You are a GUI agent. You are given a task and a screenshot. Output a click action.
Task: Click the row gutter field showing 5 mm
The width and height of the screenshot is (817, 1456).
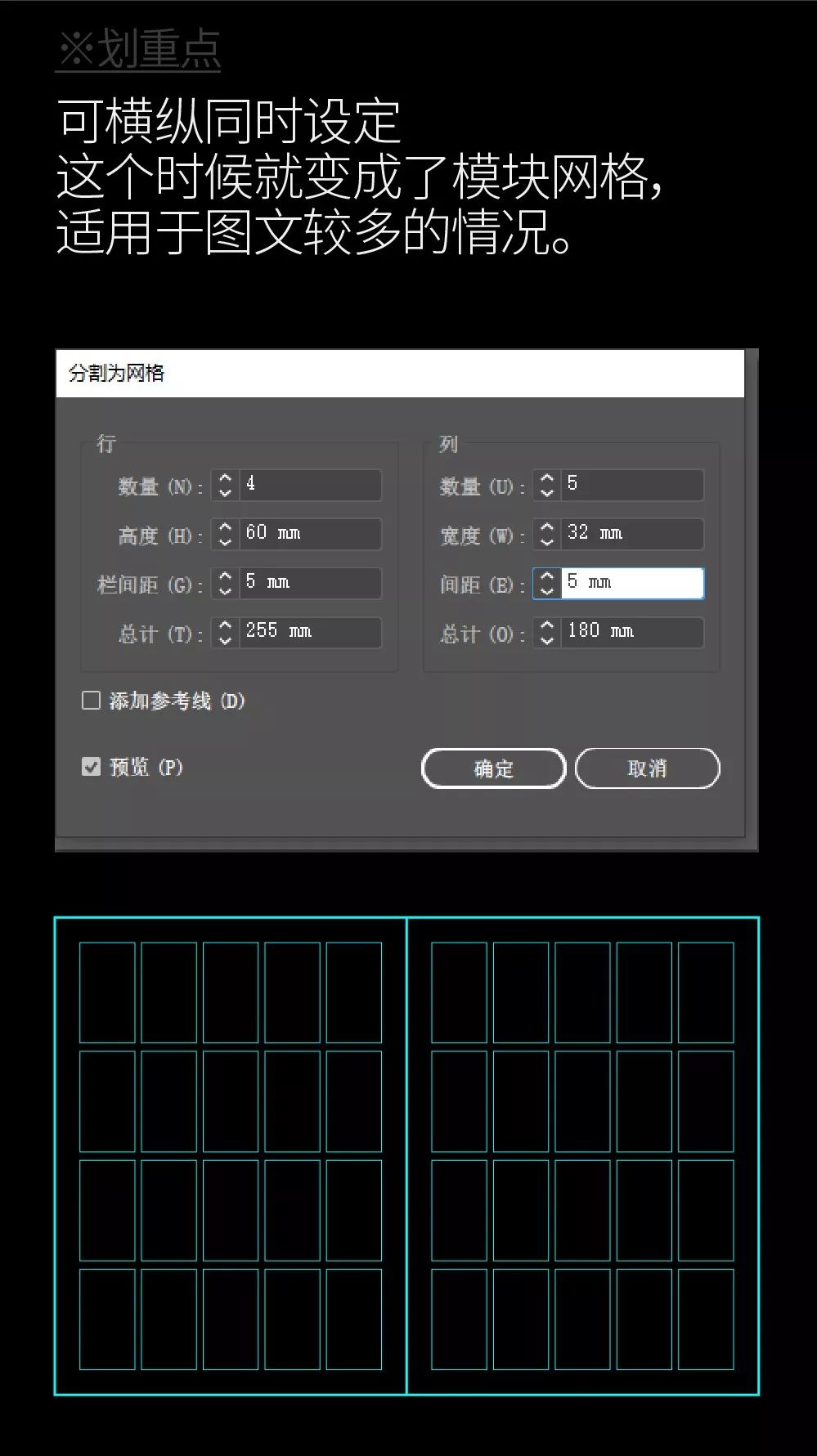pos(309,583)
